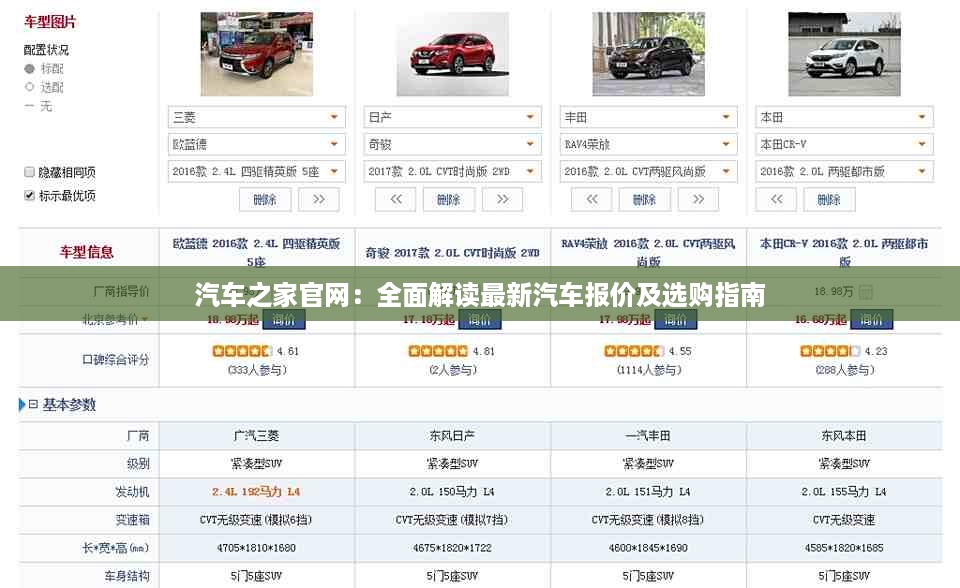Click the << arrow under Nissan X-Trail
Screen dimensions: 960x588
tap(395, 199)
